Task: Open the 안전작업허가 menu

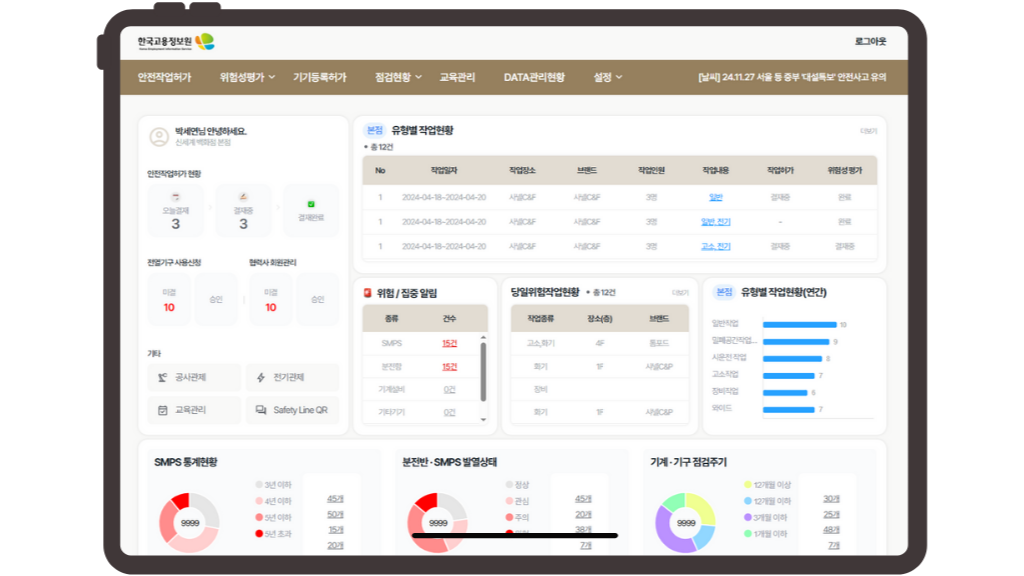Action: [x=164, y=77]
